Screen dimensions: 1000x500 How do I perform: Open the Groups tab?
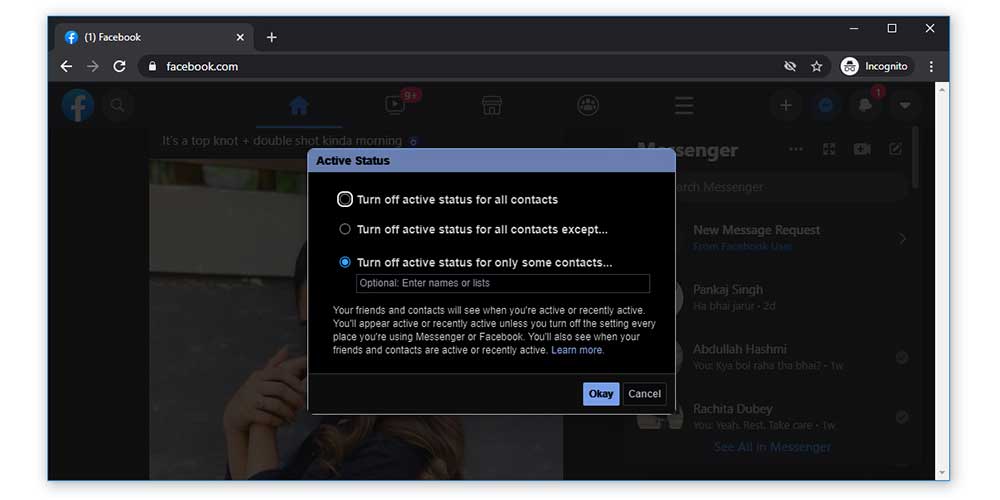588,105
